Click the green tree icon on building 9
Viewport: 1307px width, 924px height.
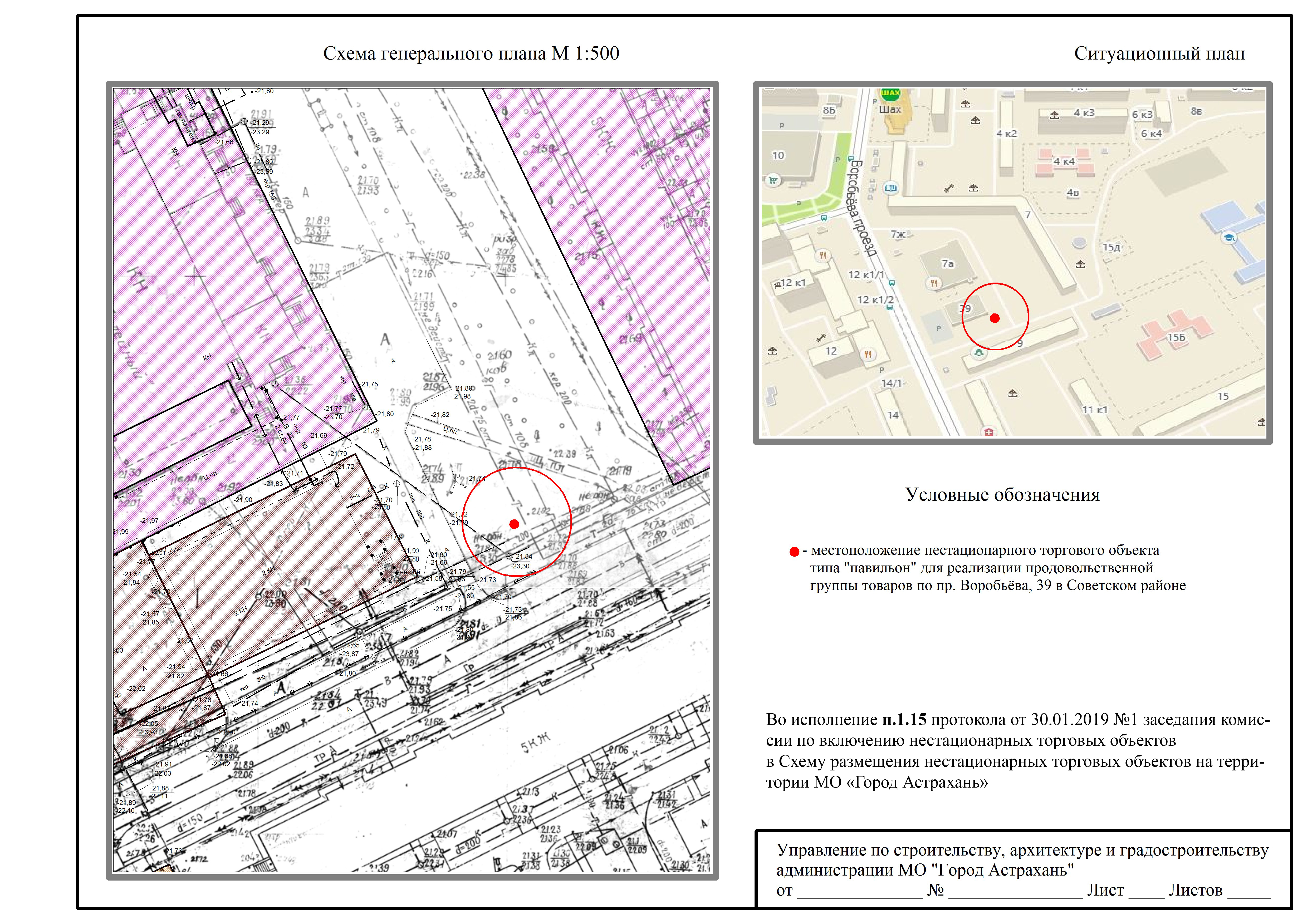point(978,353)
